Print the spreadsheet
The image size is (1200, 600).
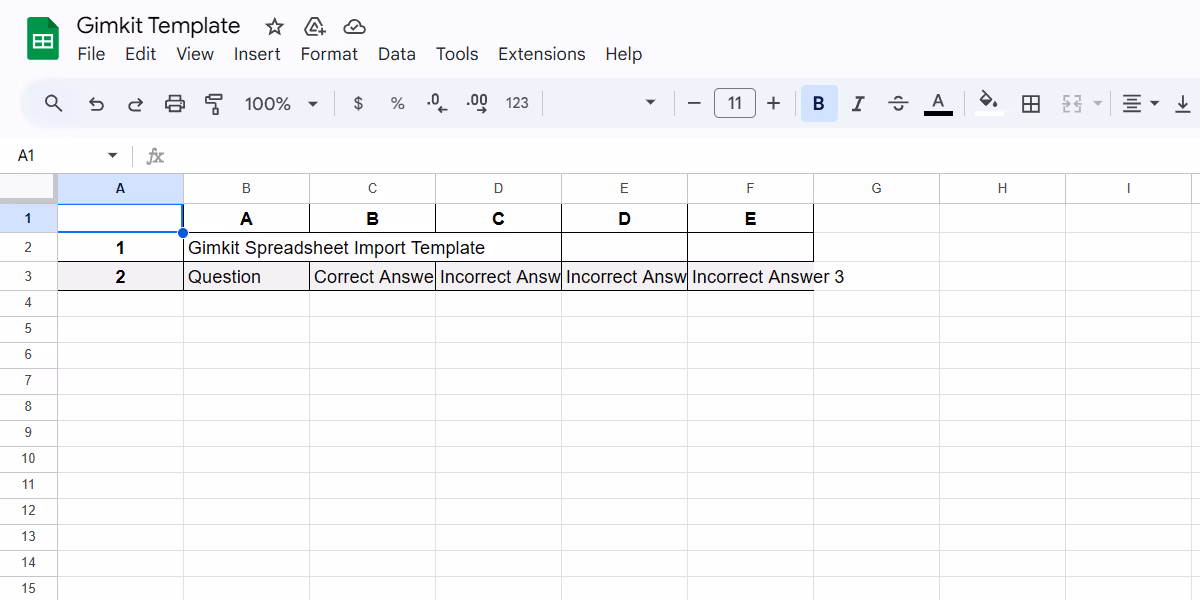tap(175, 103)
